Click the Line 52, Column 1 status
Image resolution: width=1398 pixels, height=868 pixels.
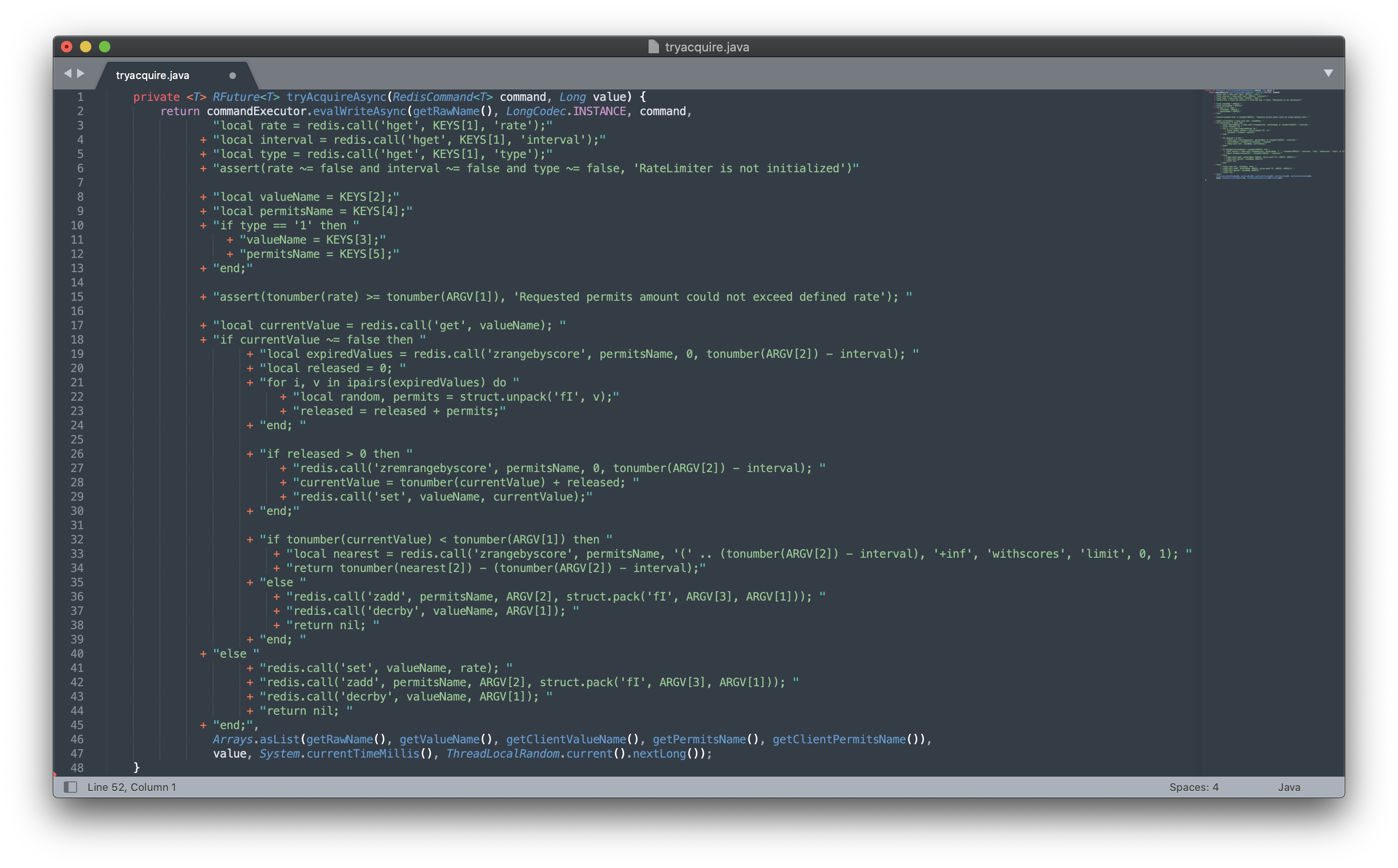tap(132, 787)
